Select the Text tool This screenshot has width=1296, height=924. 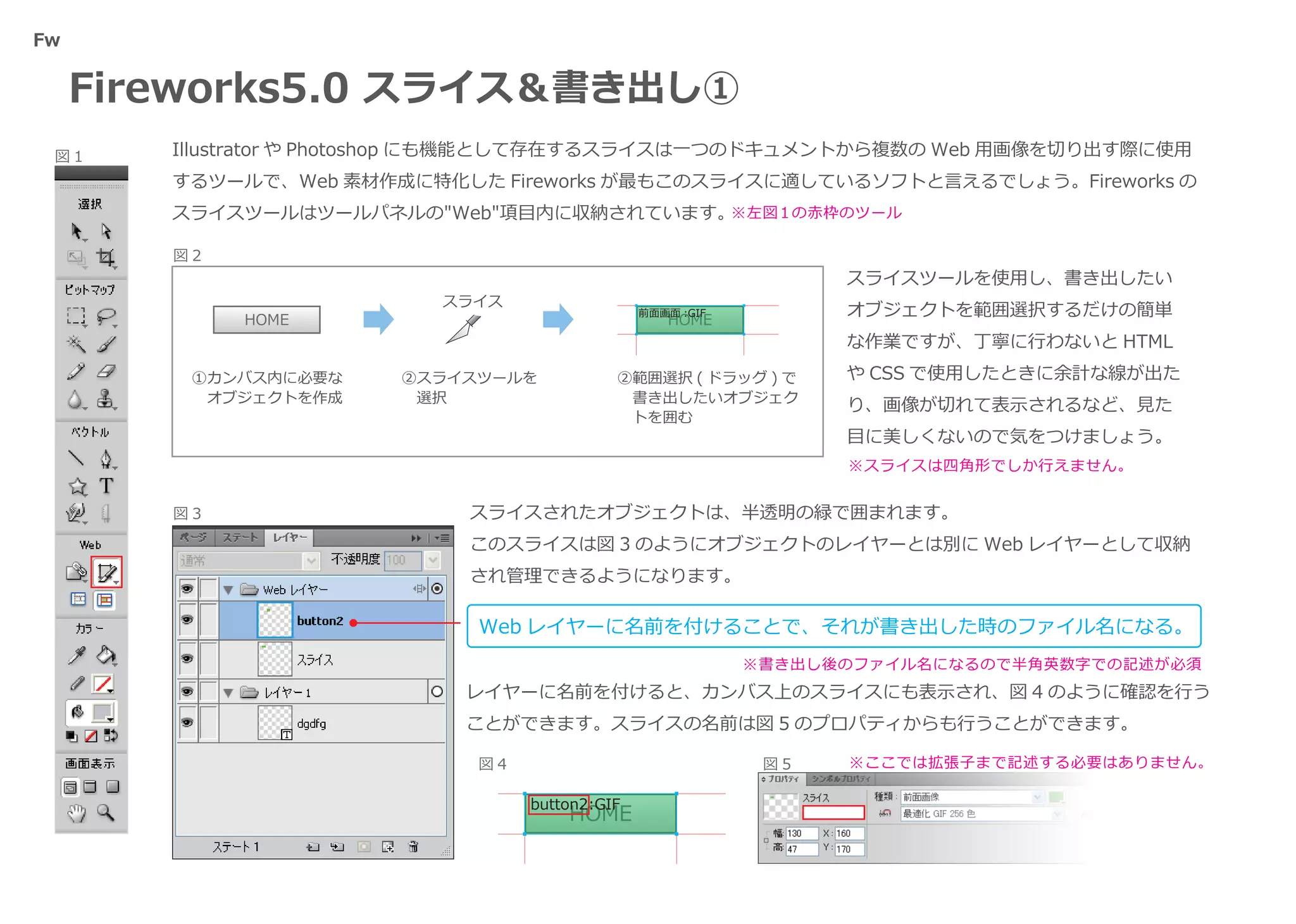[106, 486]
